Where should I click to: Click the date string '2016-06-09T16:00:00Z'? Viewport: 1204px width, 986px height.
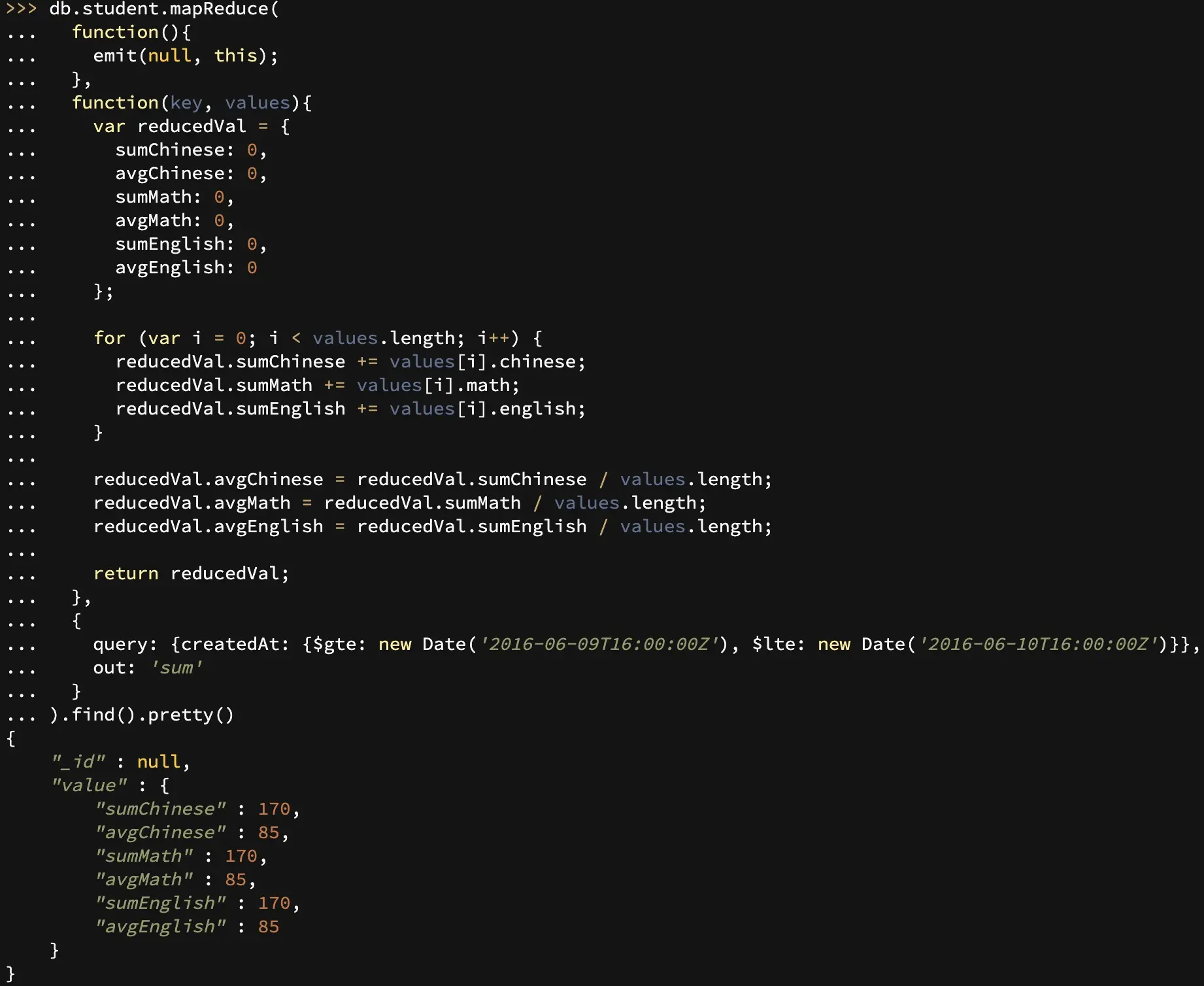(598, 644)
